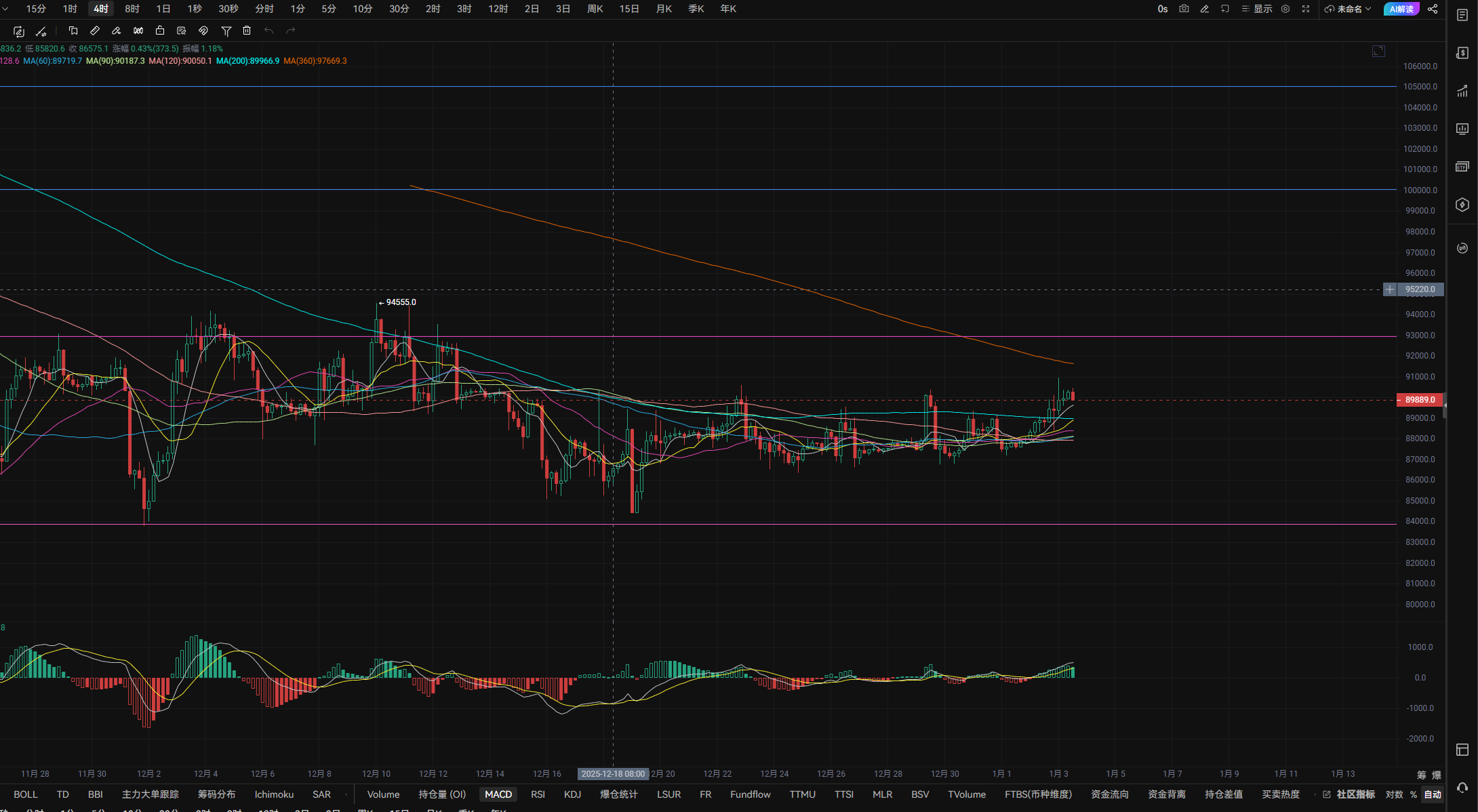Click the lock drawings padlock icon
The image size is (1478, 812).
coord(160,31)
